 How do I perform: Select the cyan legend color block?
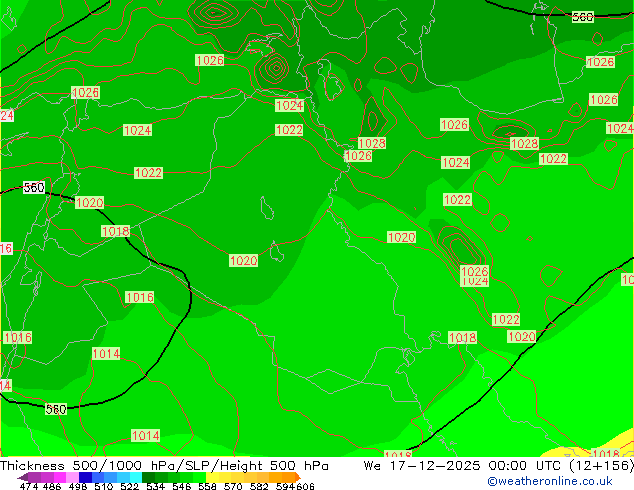tap(136, 477)
